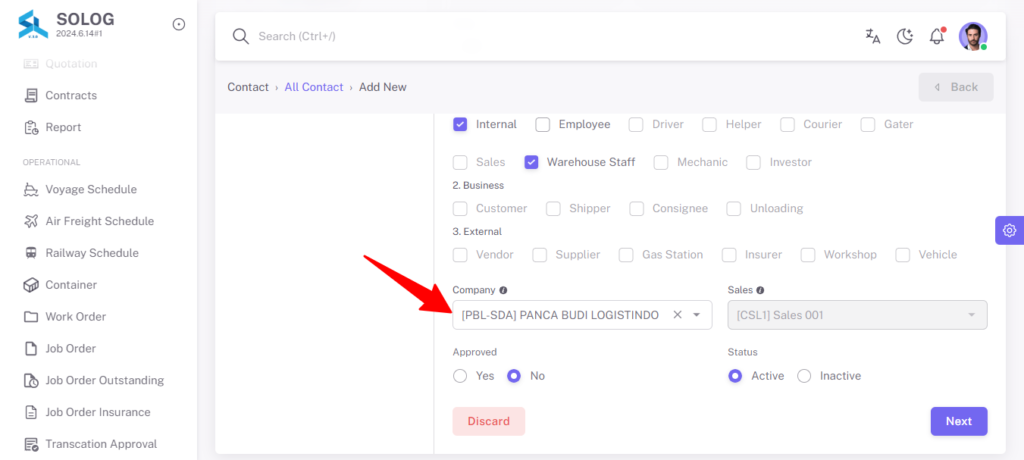Viewport: 1024px width, 460px height.
Task: Check the Employee checkbox
Action: [x=543, y=124]
